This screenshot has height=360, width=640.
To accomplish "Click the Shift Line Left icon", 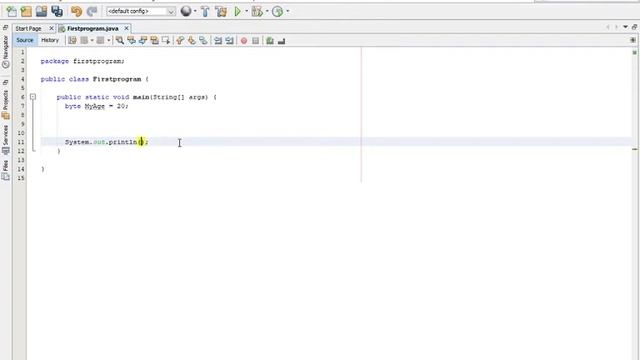I will pyautogui.click(x=218, y=40).
